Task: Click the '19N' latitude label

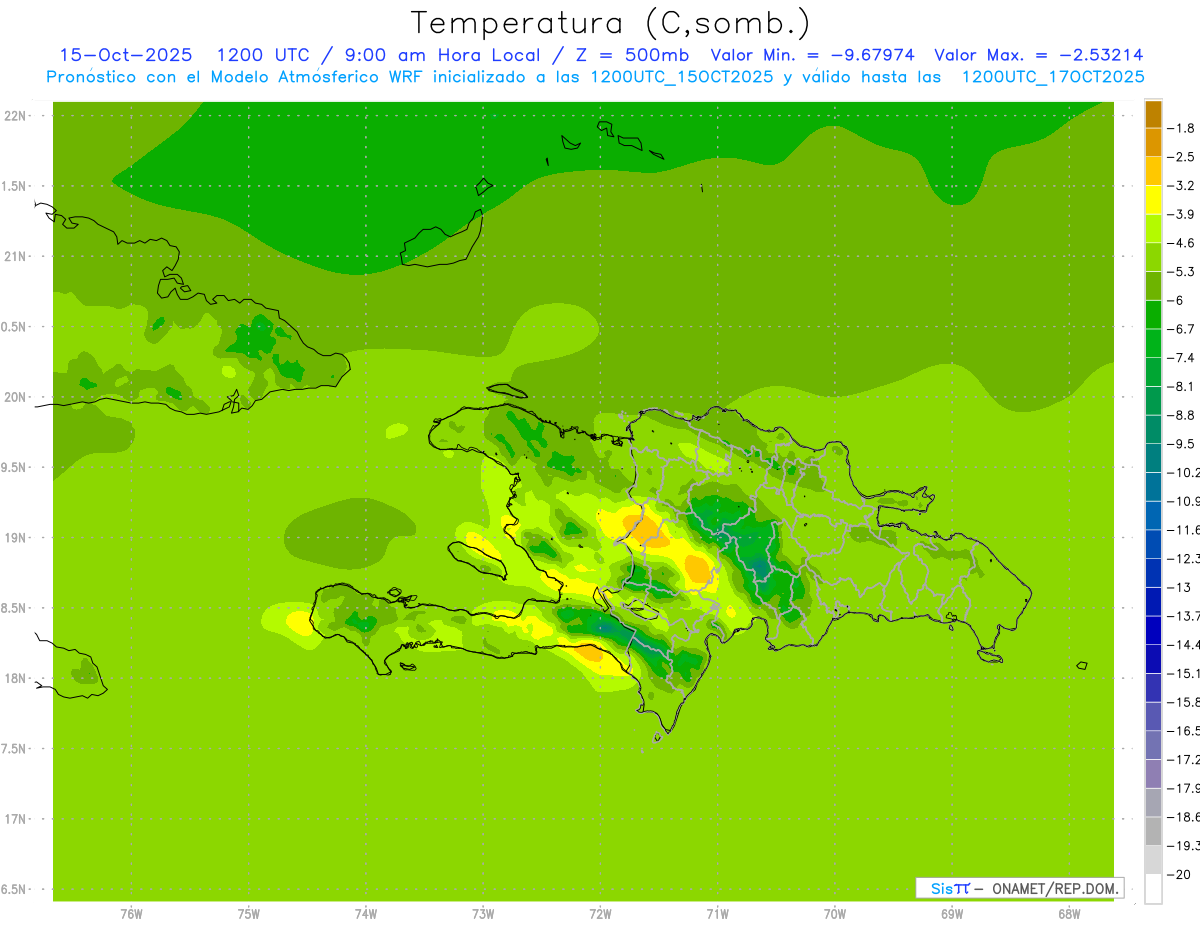Action: 17,538
